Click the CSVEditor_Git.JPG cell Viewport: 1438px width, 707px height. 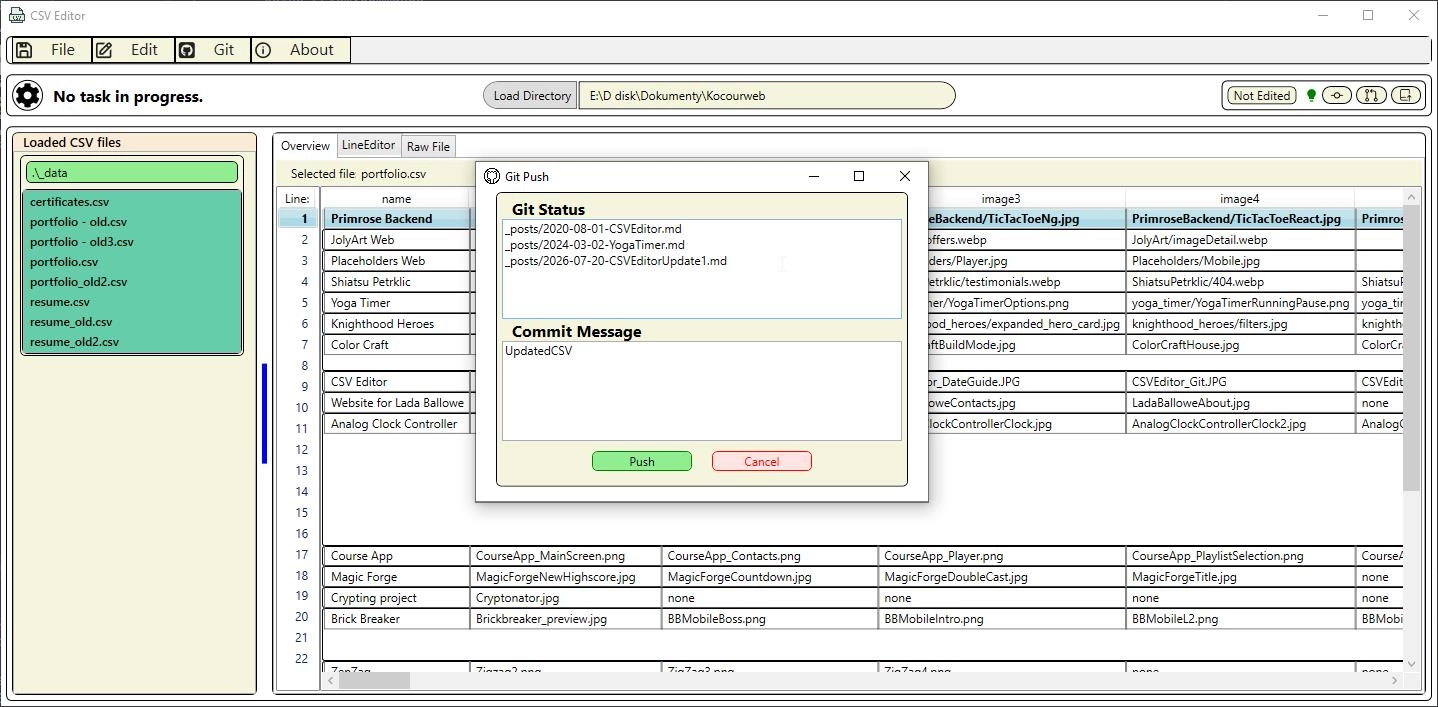point(1240,382)
